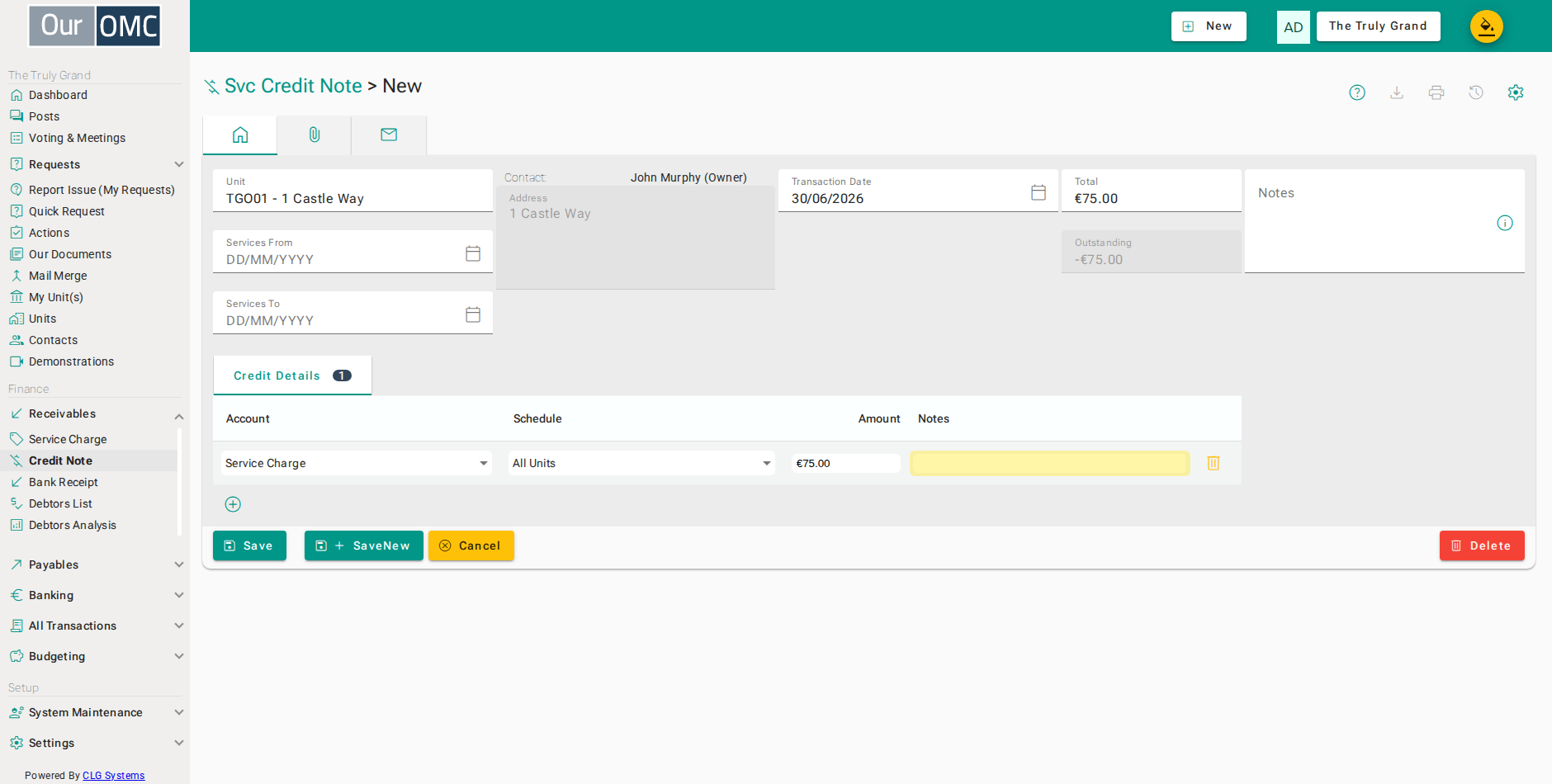Open the help question mark icon

[1357, 92]
